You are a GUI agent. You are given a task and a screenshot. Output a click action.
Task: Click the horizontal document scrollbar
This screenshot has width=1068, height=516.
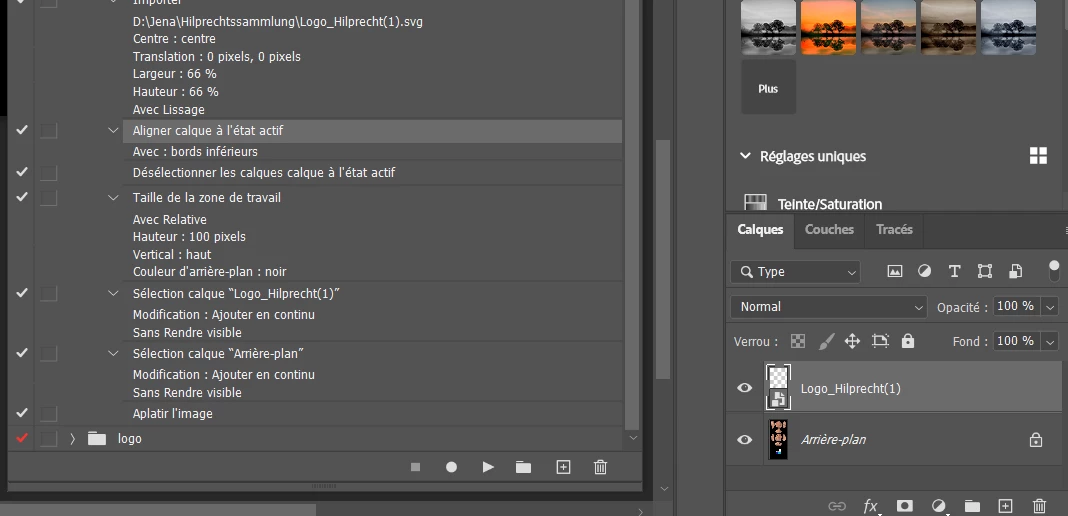tap(158, 509)
